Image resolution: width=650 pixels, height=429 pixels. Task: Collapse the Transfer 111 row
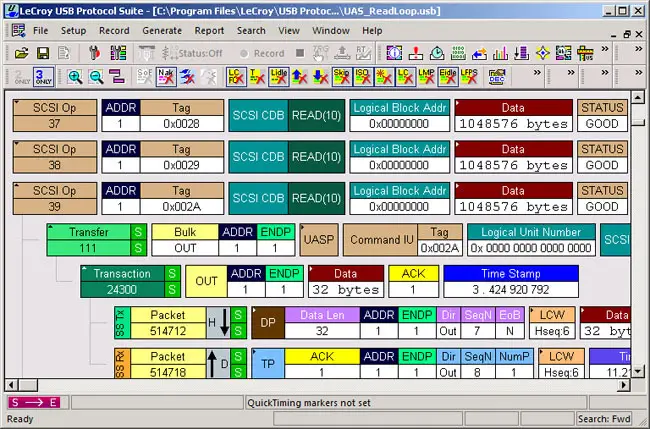[x=52, y=227]
